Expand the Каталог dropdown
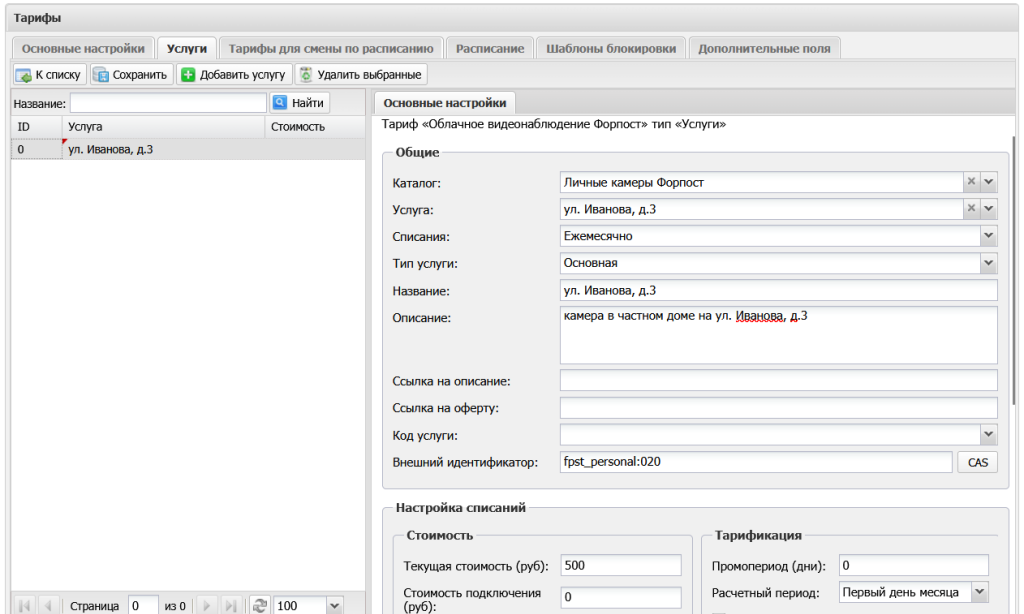 [x=989, y=182]
